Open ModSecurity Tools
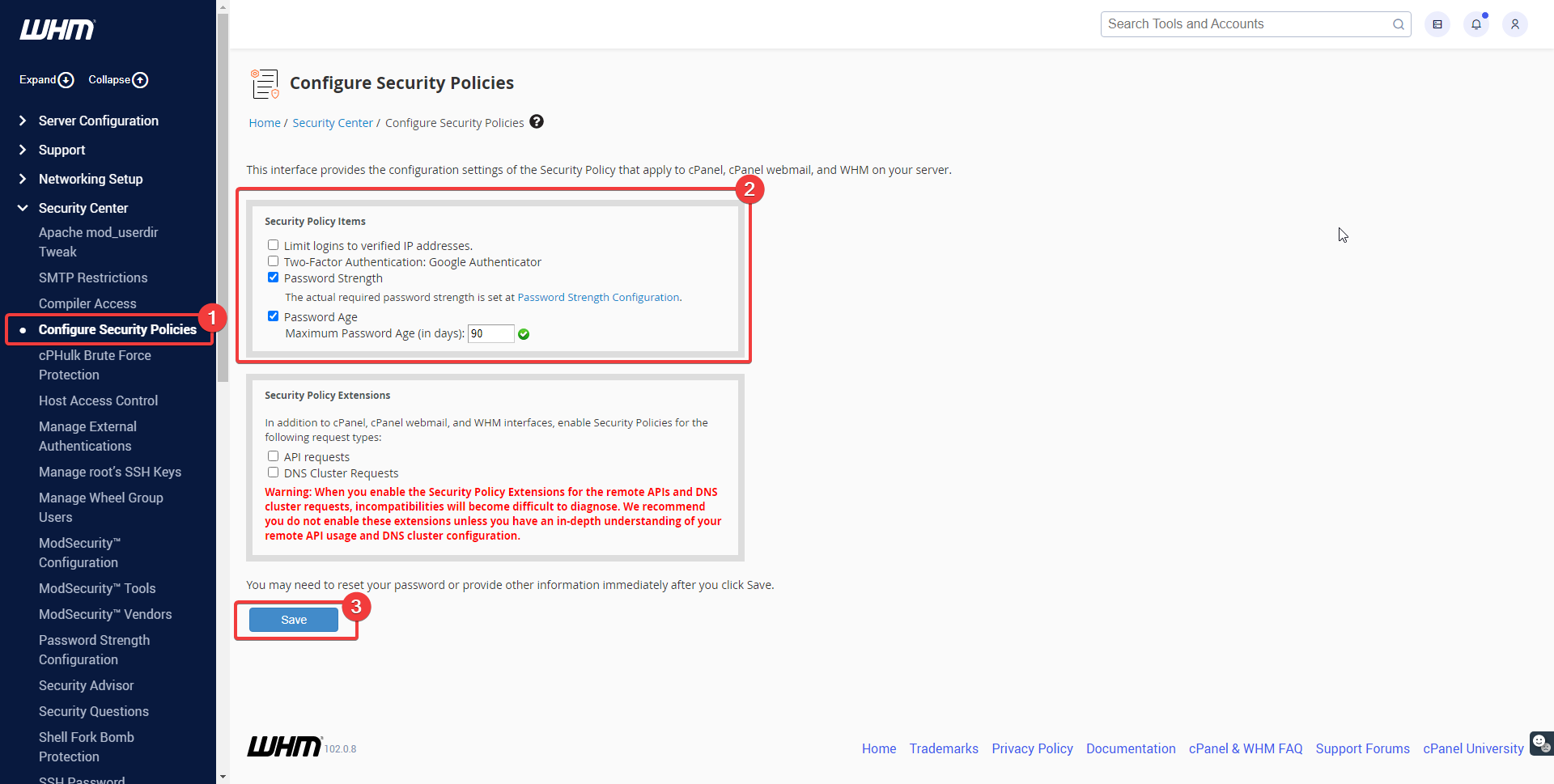The image size is (1554, 784). pos(97,588)
